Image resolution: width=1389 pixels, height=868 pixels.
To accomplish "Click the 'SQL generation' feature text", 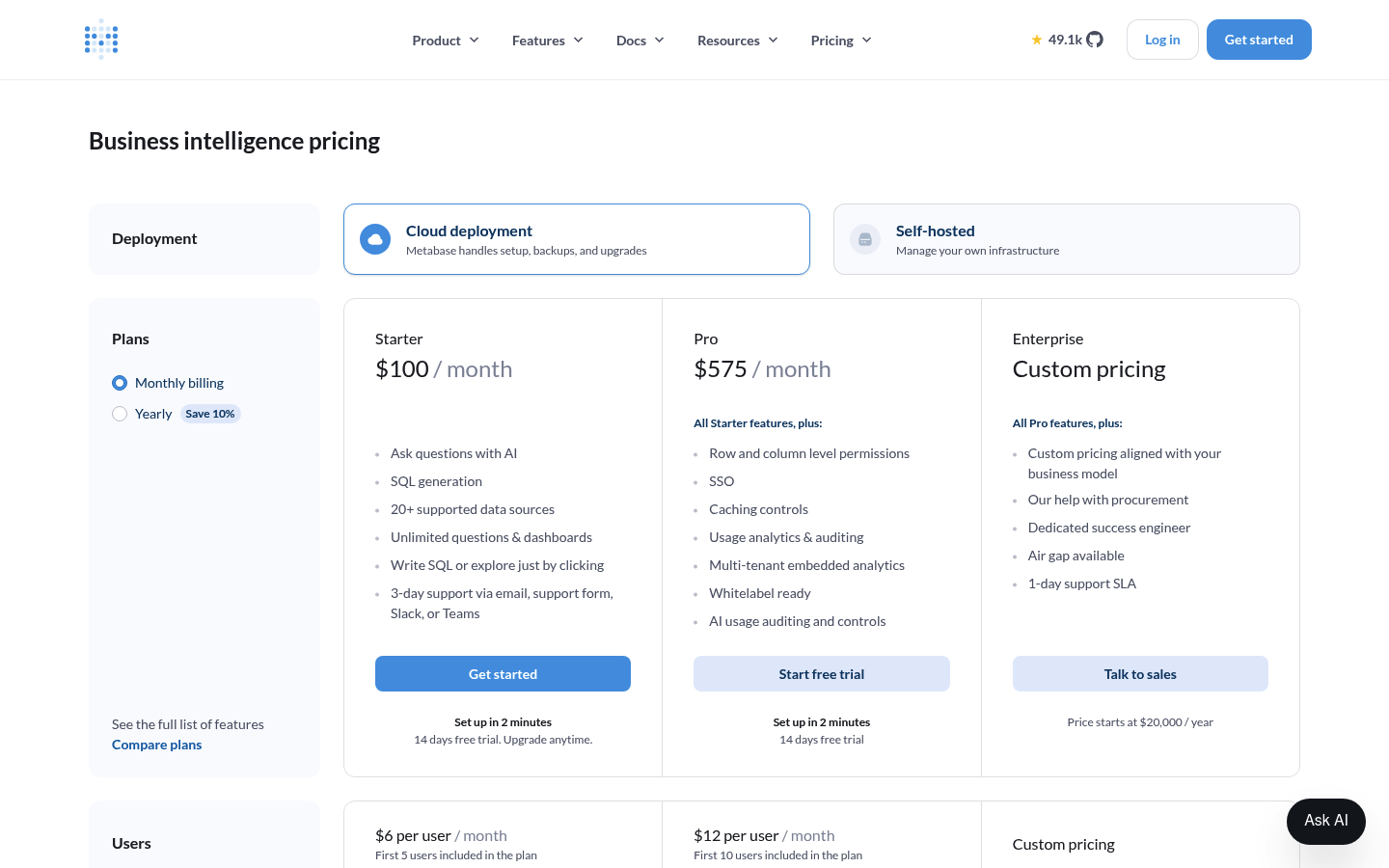I will 436,481.
